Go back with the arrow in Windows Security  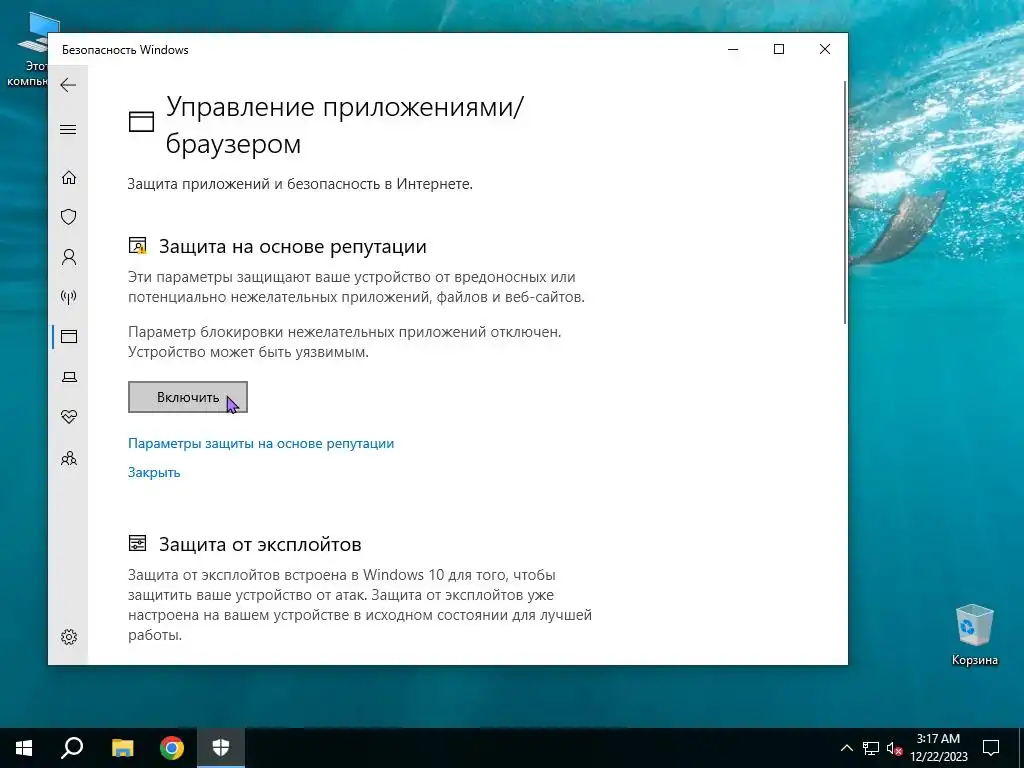[68, 85]
